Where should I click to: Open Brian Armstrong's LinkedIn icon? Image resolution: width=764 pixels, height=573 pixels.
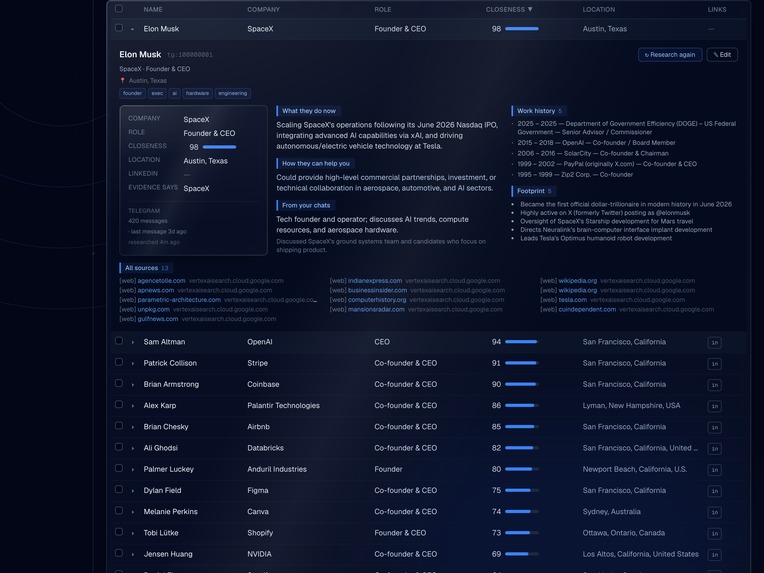[x=714, y=385]
